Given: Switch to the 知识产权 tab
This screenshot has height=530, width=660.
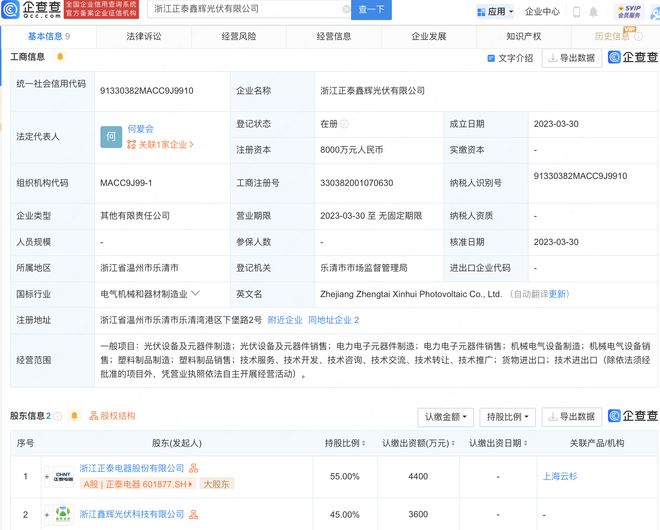Looking at the screenshot, I should pos(523,36).
